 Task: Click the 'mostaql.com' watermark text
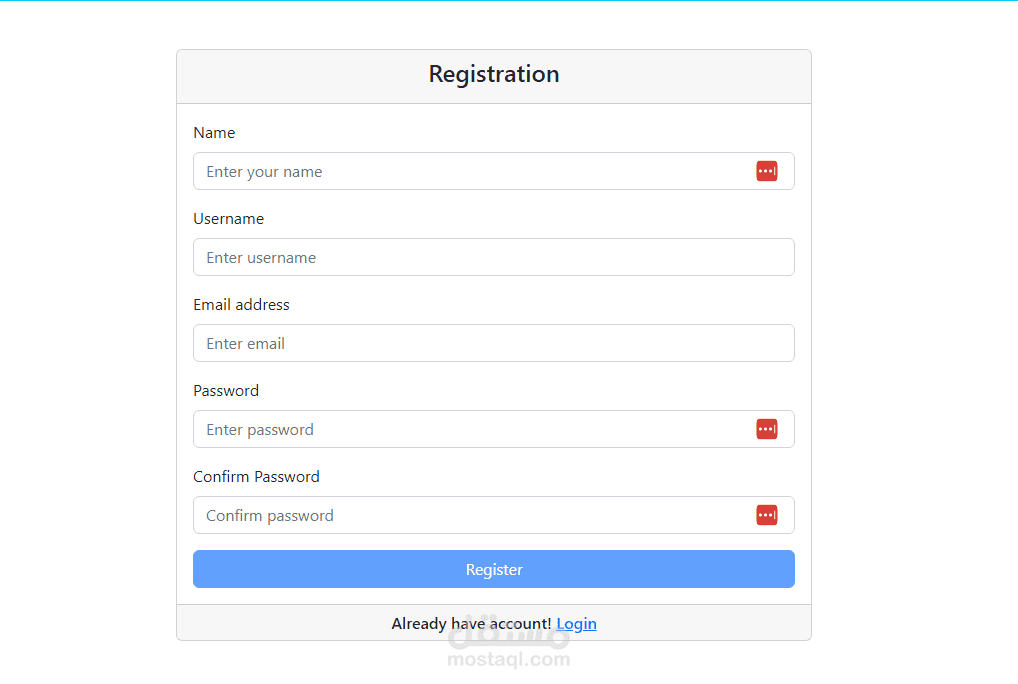(509, 660)
